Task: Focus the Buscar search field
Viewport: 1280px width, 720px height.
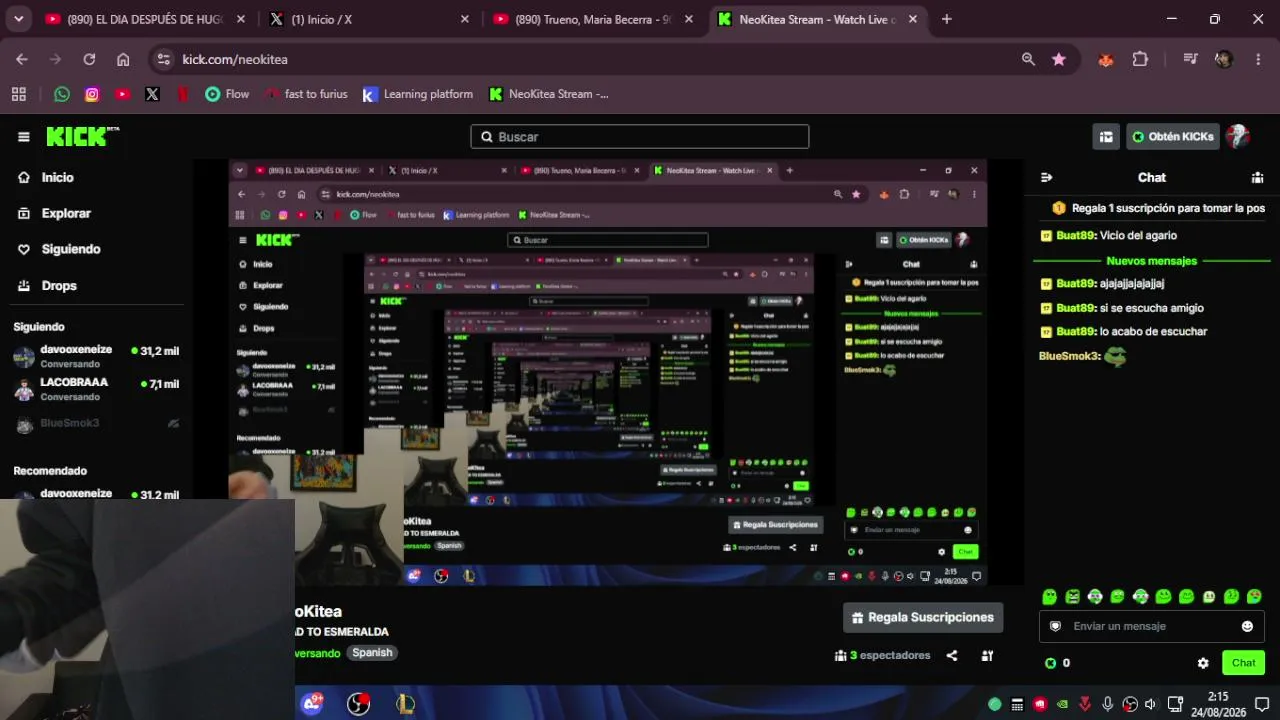Action: [x=640, y=137]
